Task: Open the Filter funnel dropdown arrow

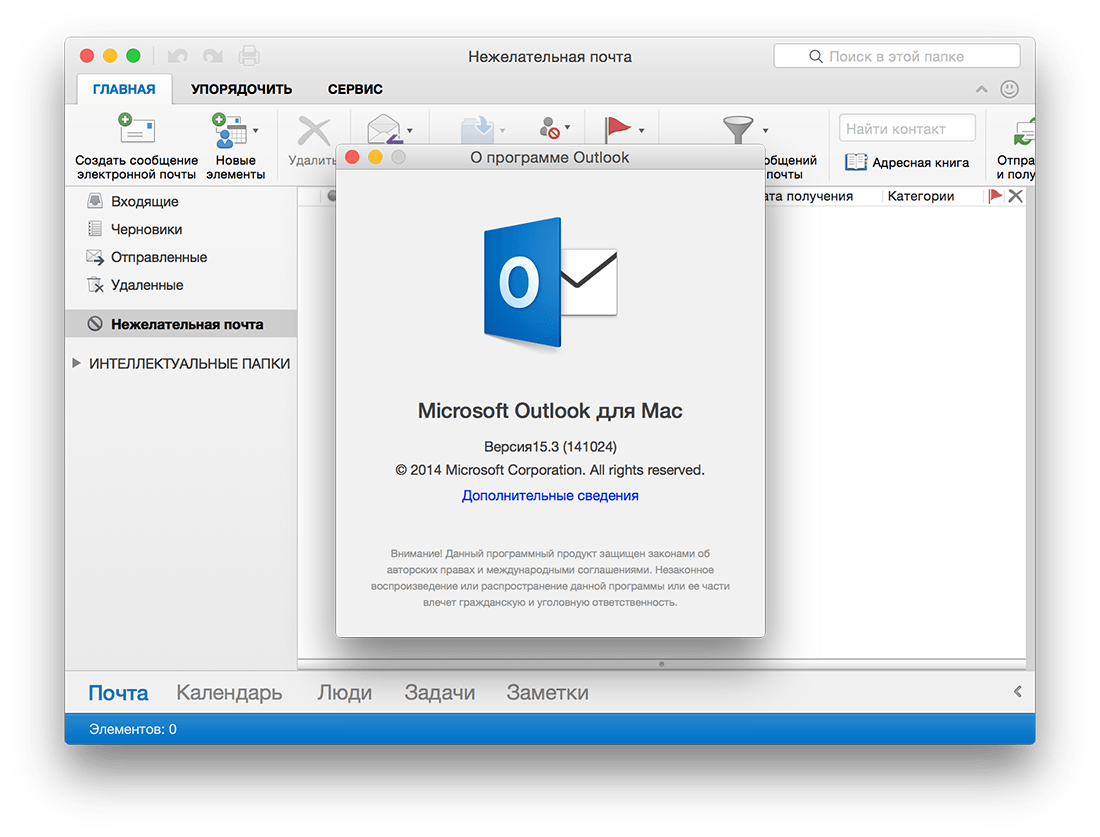Action: pos(765,130)
